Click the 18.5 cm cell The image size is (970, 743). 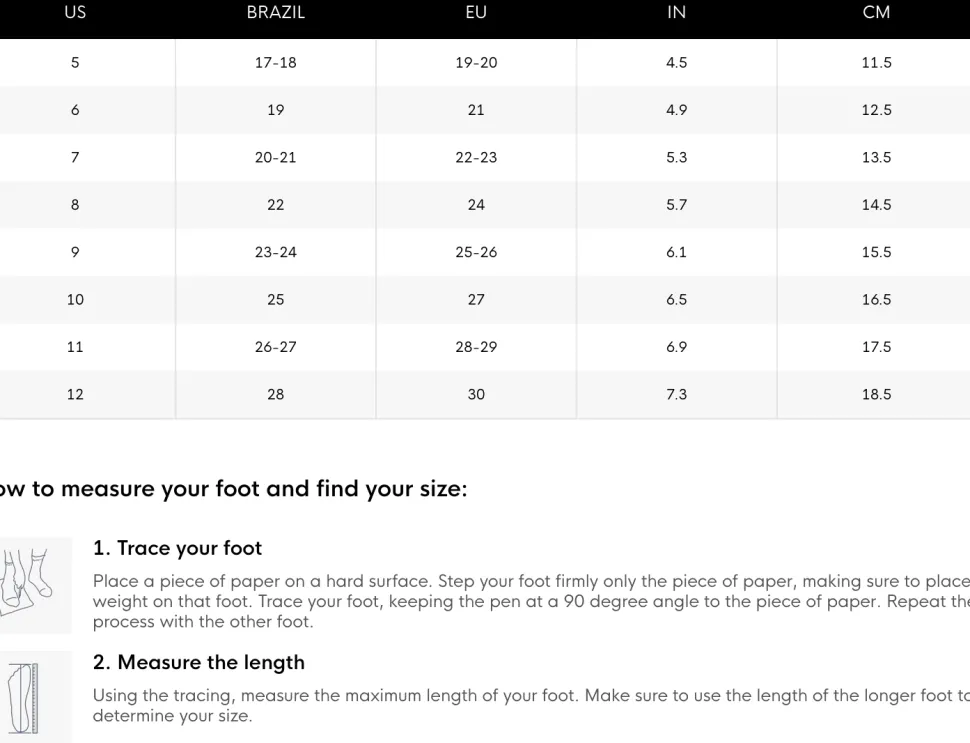(876, 394)
